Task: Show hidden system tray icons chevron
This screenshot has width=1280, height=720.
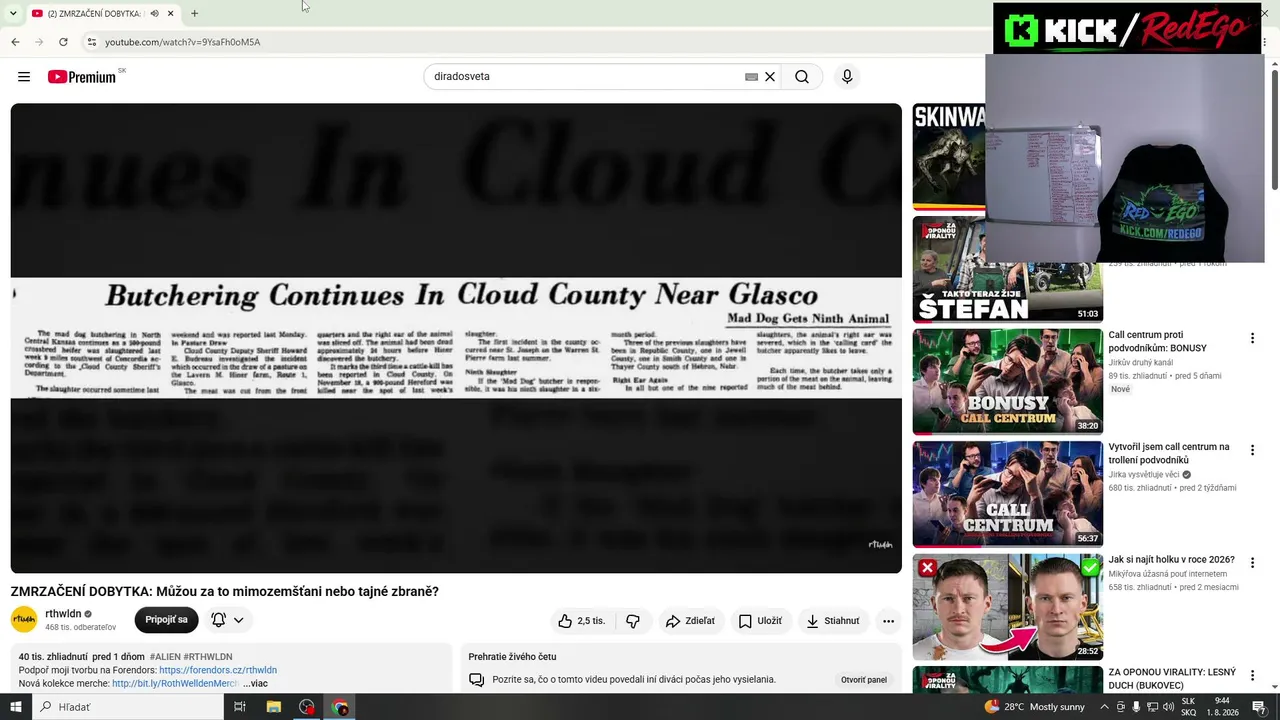Action: click(x=1104, y=707)
